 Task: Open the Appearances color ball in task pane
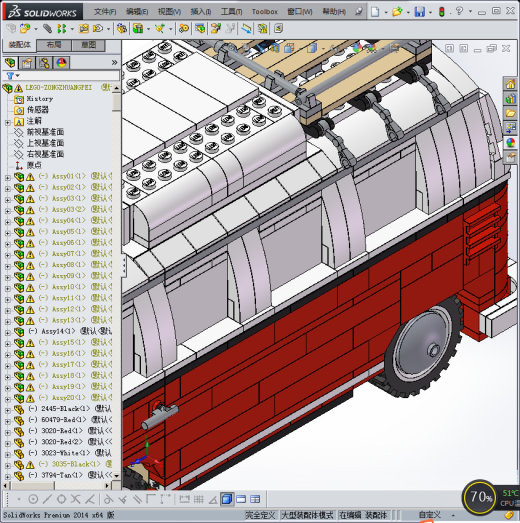(x=510, y=143)
